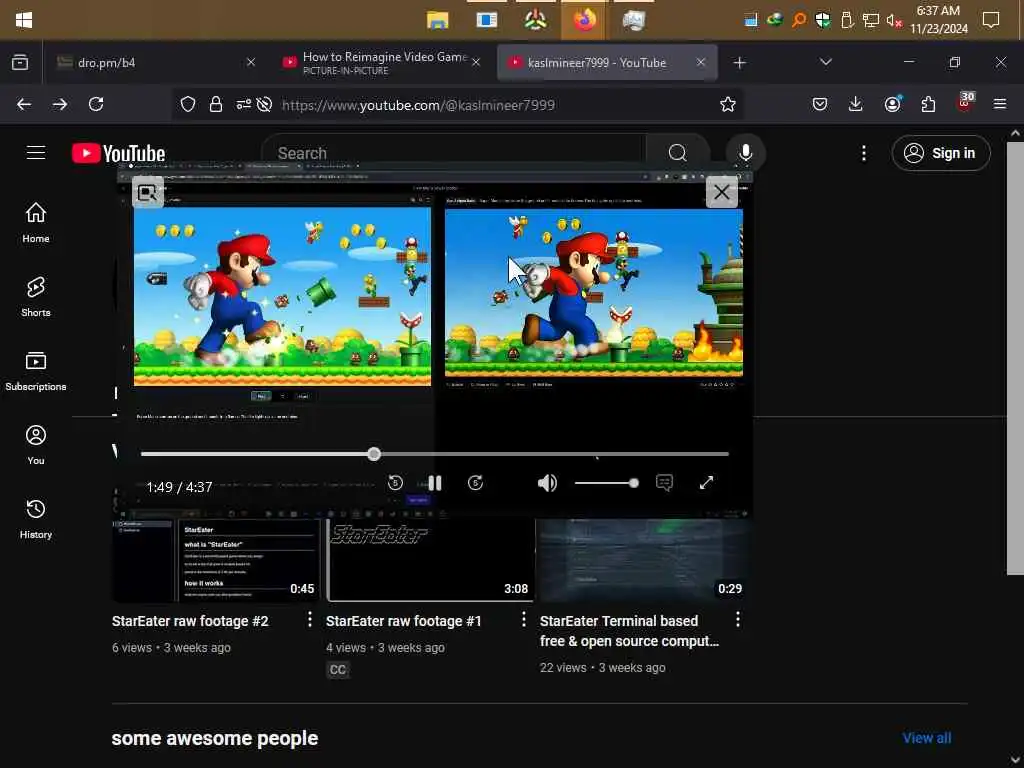This screenshot has width=1024, height=768.
Task: Click the YouTube Search field
Action: pos(454,153)
